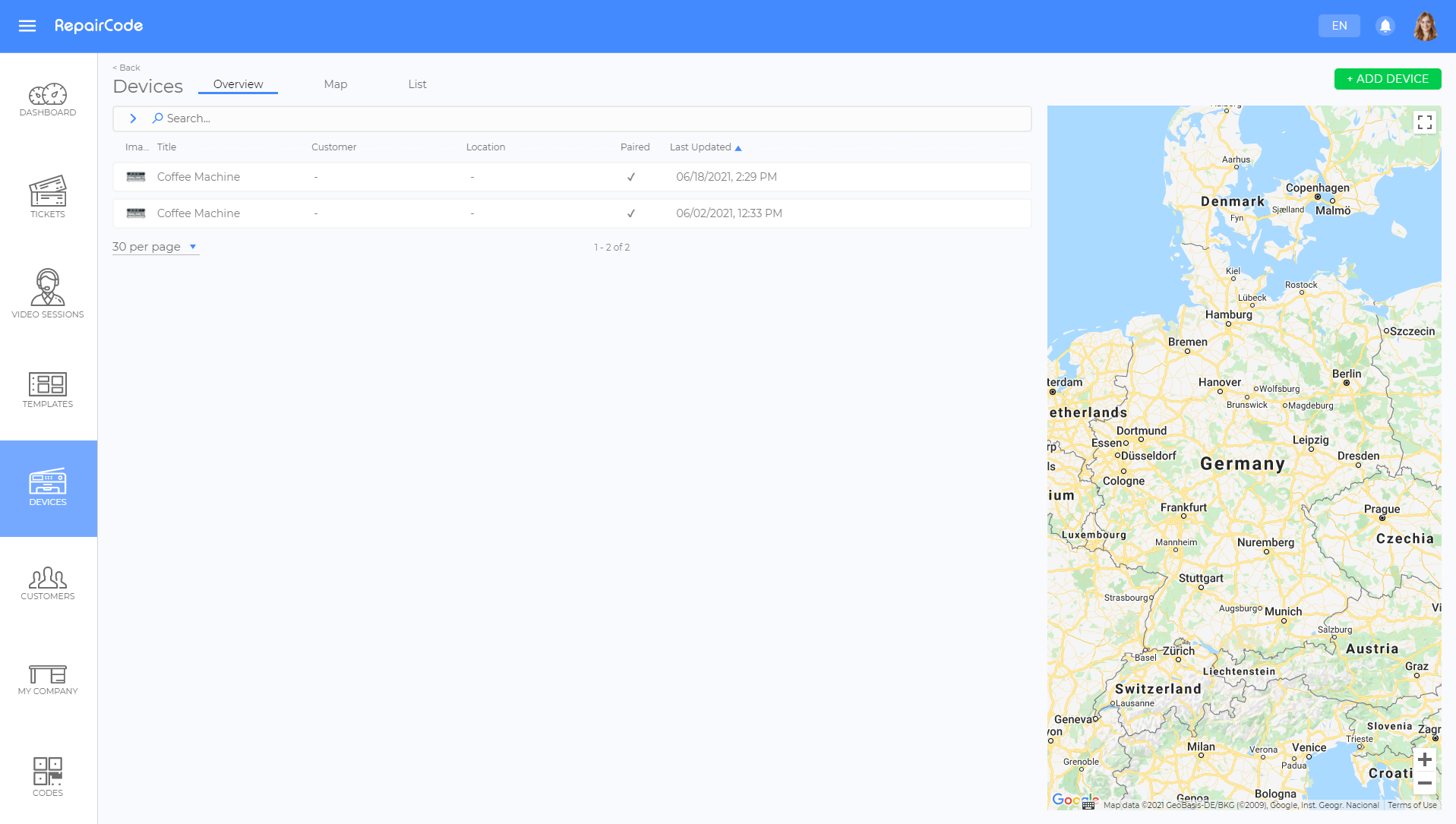Click paired checkmark of first Coffee Machine

(630, 177)
